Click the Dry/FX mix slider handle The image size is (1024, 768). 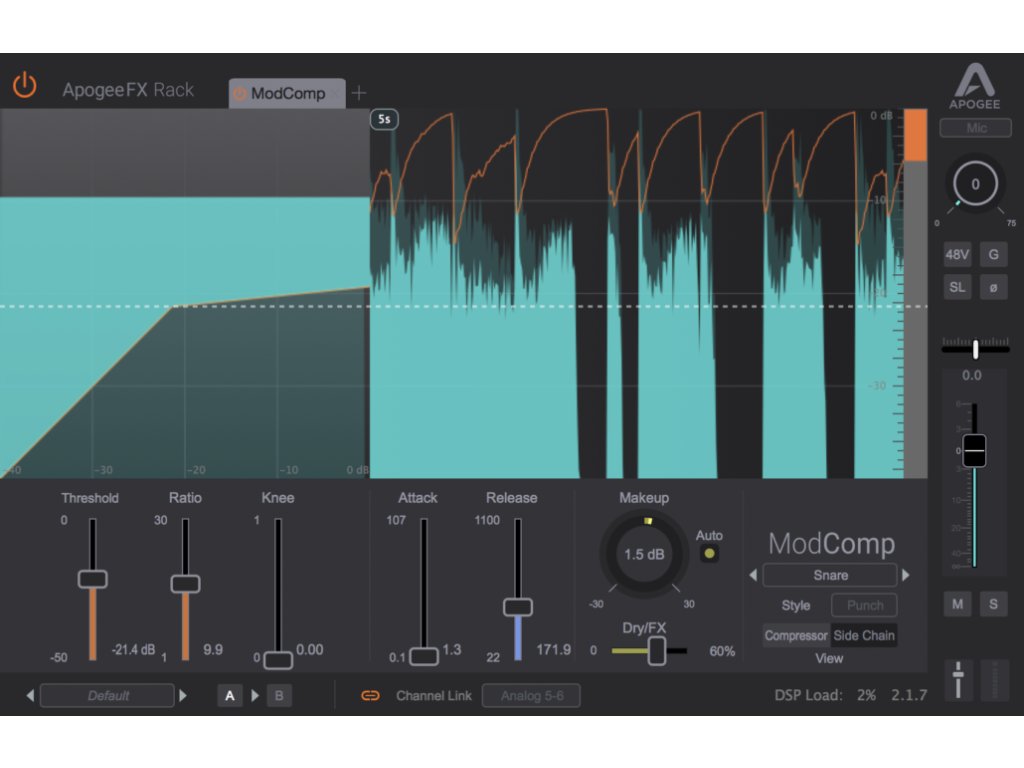[x=657, y=651]
